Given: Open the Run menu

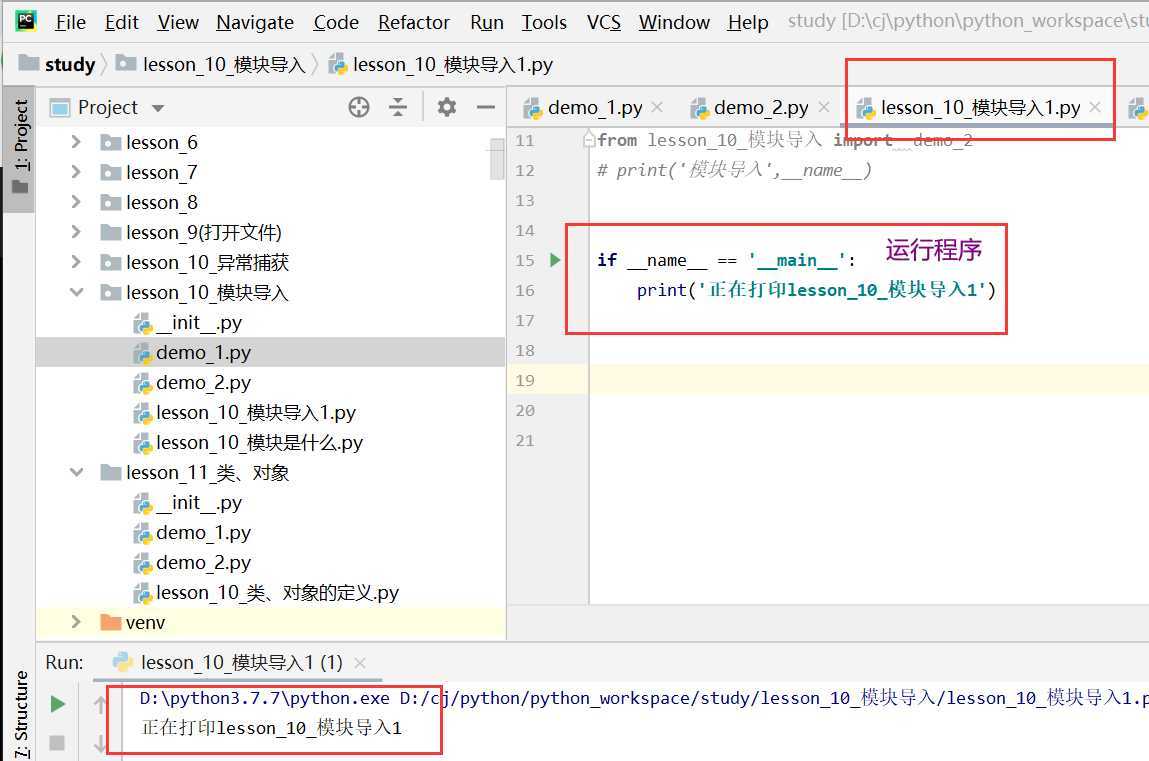Looking at the screenshot, I should 487,23.
